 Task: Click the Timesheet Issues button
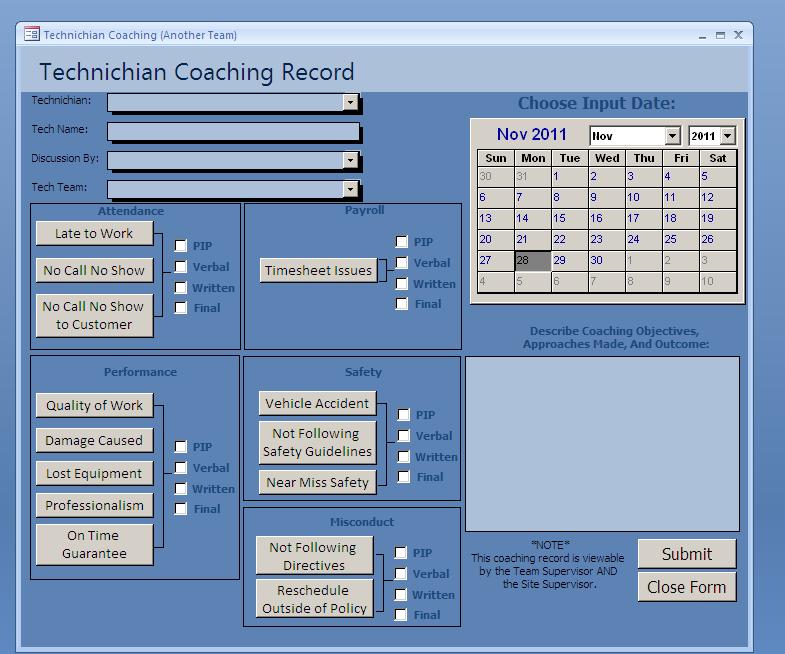click(319, 270)
